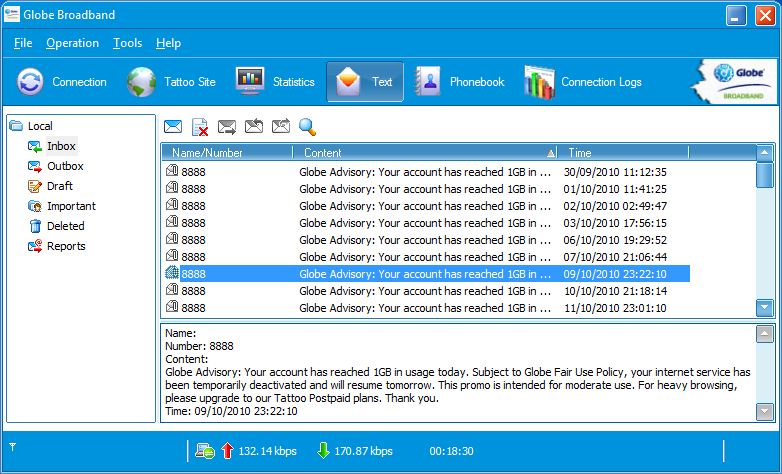Open the Important folder
This screenshot has height=474, width=782.
(61, 206)
